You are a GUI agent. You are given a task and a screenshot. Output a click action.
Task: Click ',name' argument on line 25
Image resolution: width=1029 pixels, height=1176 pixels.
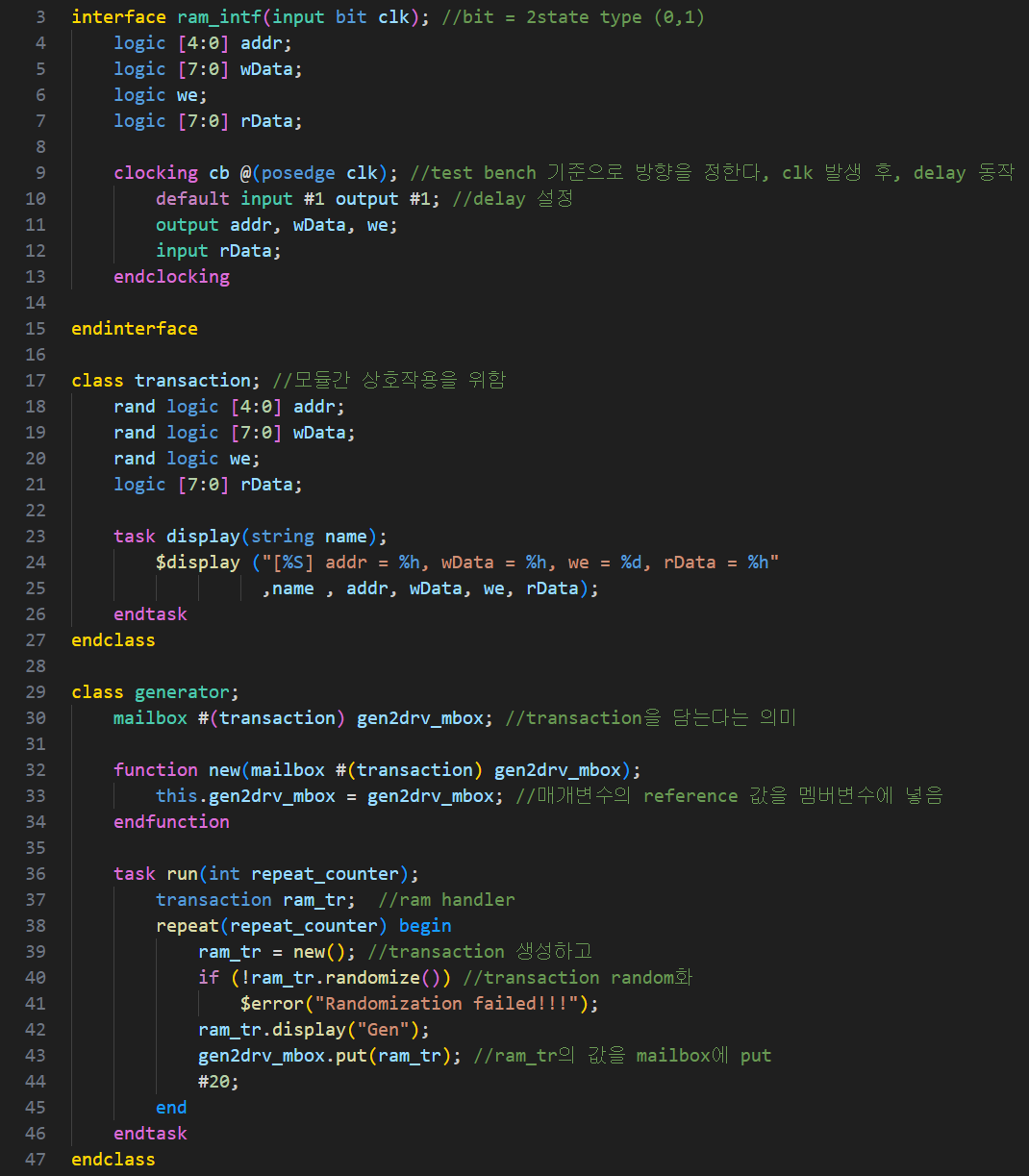click(288, 588)
